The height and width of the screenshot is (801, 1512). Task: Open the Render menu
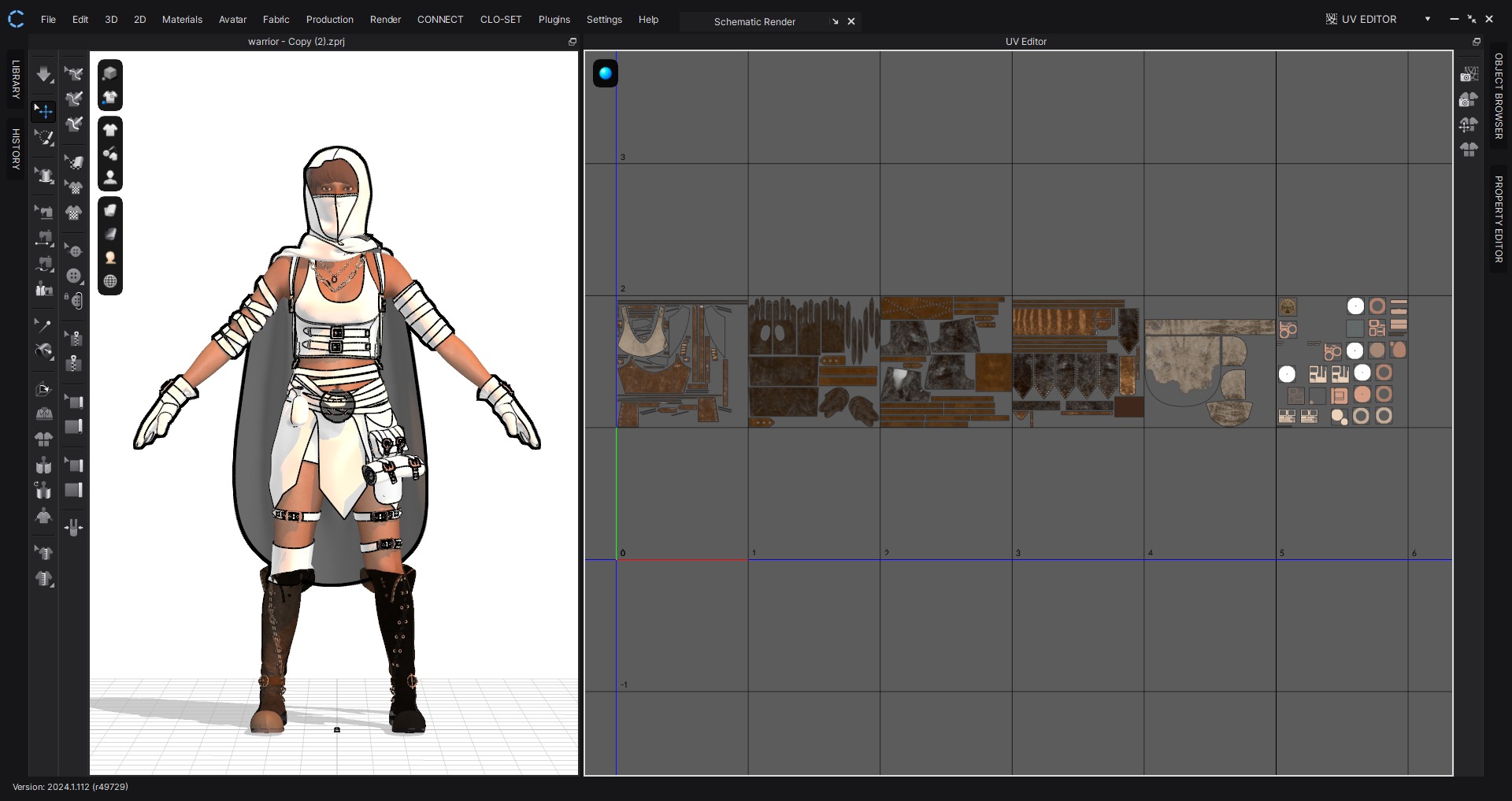(385, 20)
